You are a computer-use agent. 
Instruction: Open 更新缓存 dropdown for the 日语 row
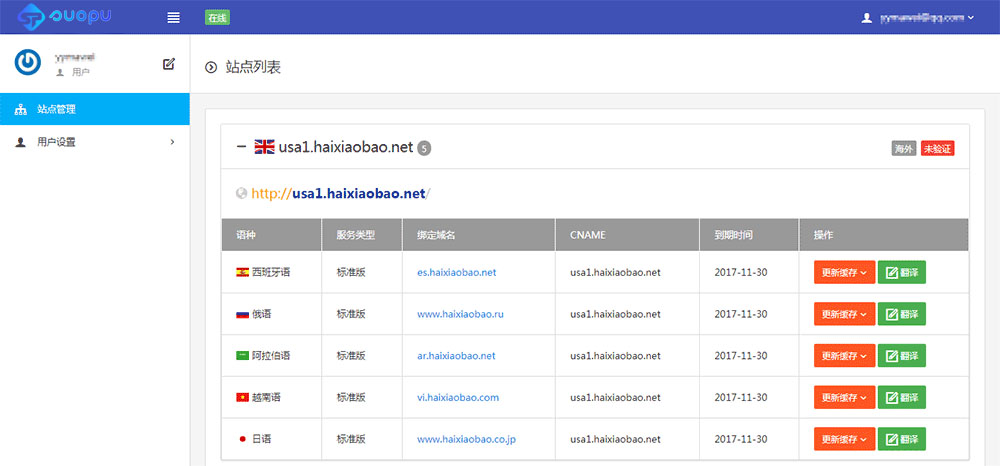pos(844,439)
